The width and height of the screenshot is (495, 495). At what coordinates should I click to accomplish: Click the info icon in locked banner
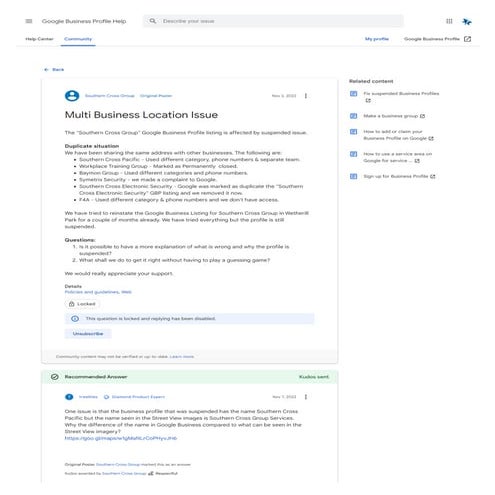(x=75, y=319)
